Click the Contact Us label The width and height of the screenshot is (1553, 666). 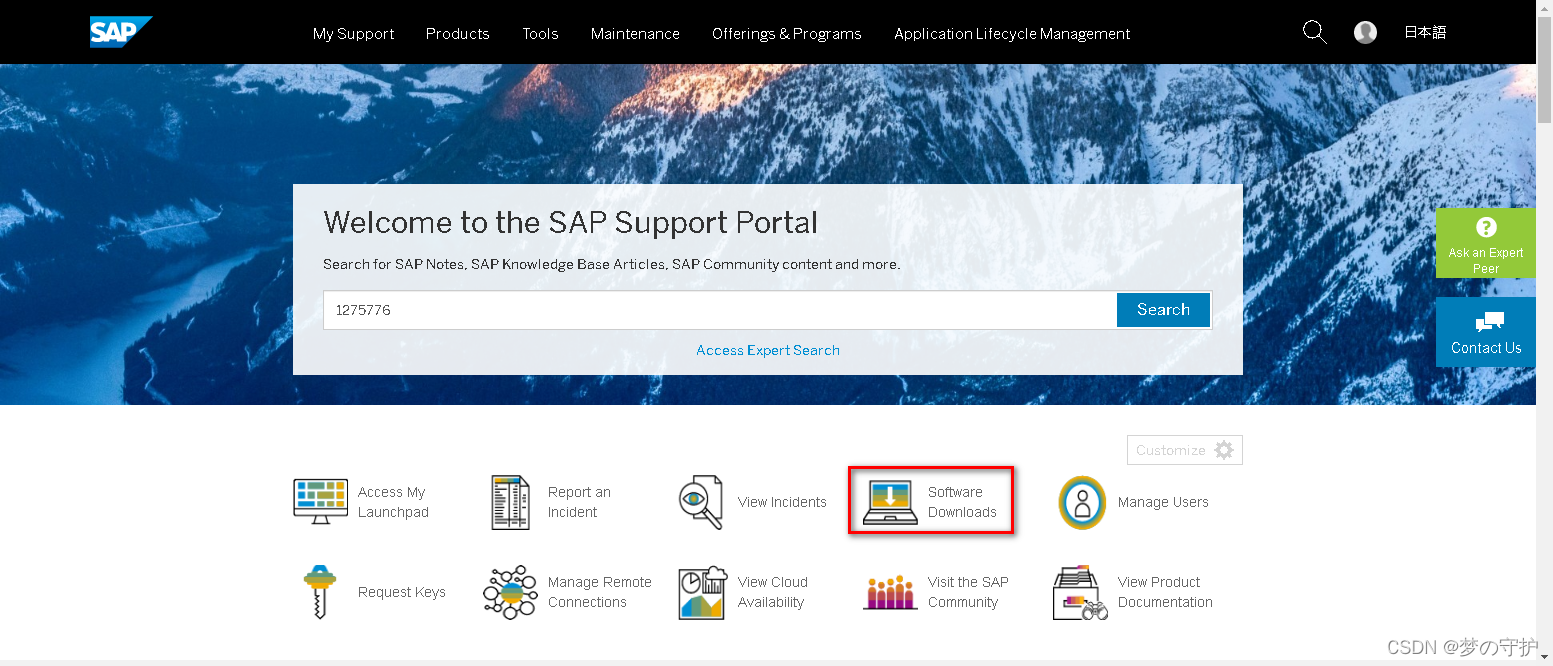point(1486,348)
